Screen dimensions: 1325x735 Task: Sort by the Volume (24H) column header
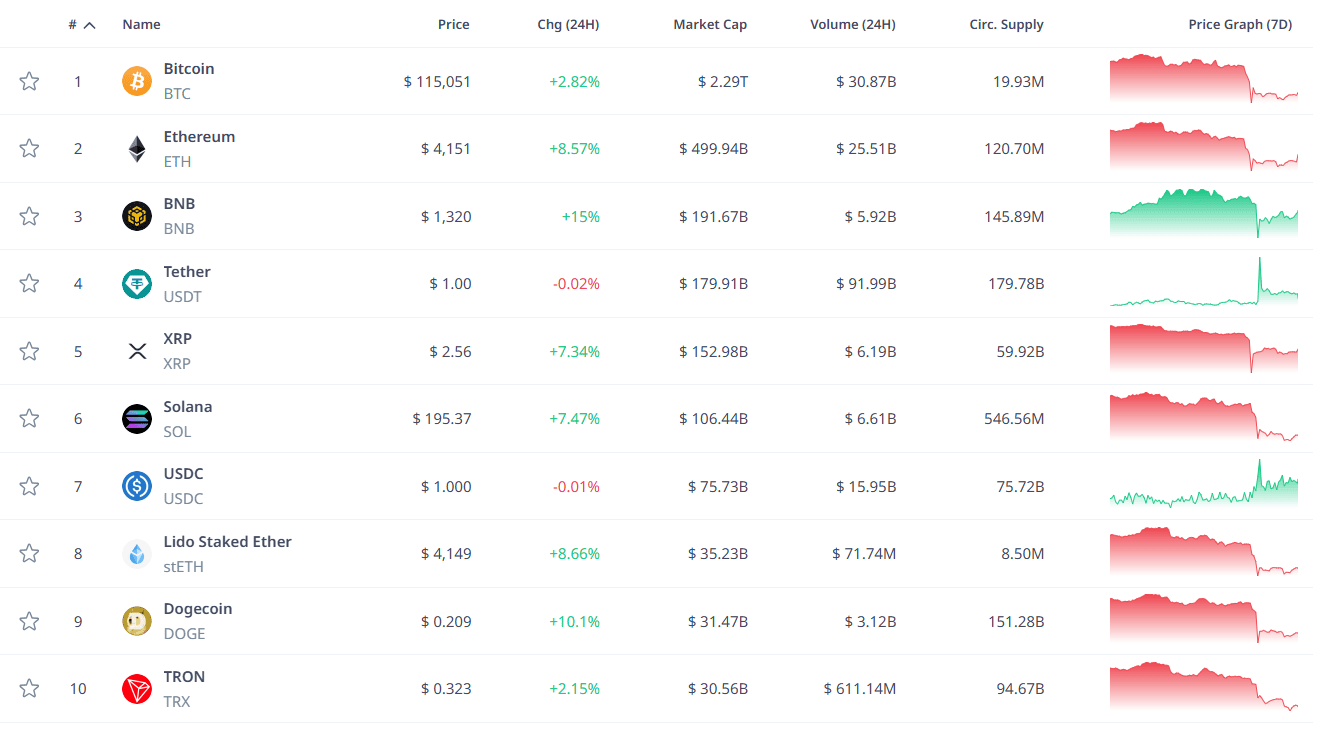tap(853, 25)
